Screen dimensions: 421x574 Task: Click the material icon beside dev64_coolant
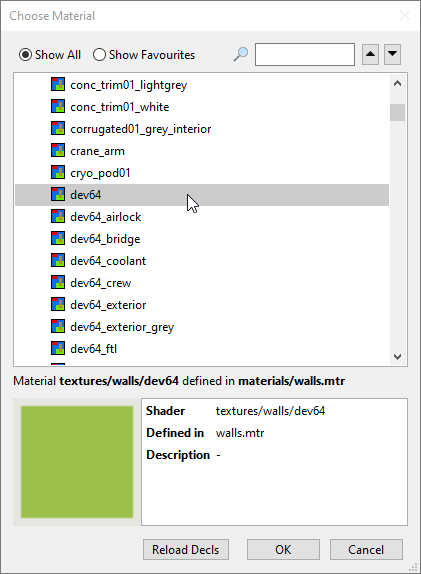coord(58,260)
